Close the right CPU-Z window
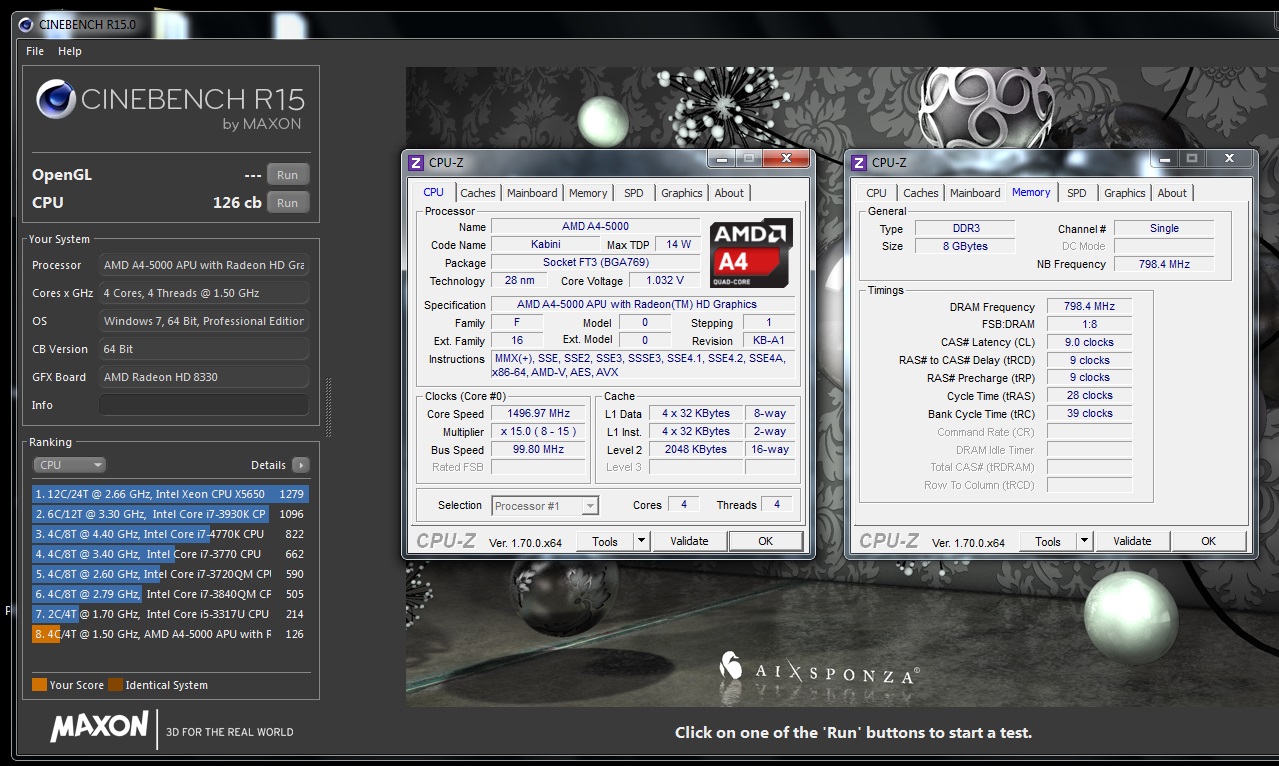The height and width of the screenshot is (766, 1279). (x=1229, y=158)
